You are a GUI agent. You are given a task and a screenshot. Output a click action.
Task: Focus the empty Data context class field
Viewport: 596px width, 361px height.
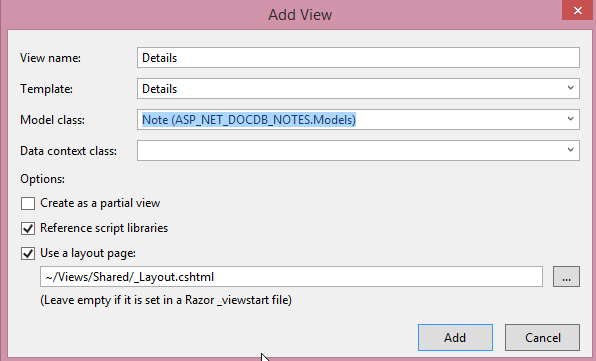click(x=358, y=150)
